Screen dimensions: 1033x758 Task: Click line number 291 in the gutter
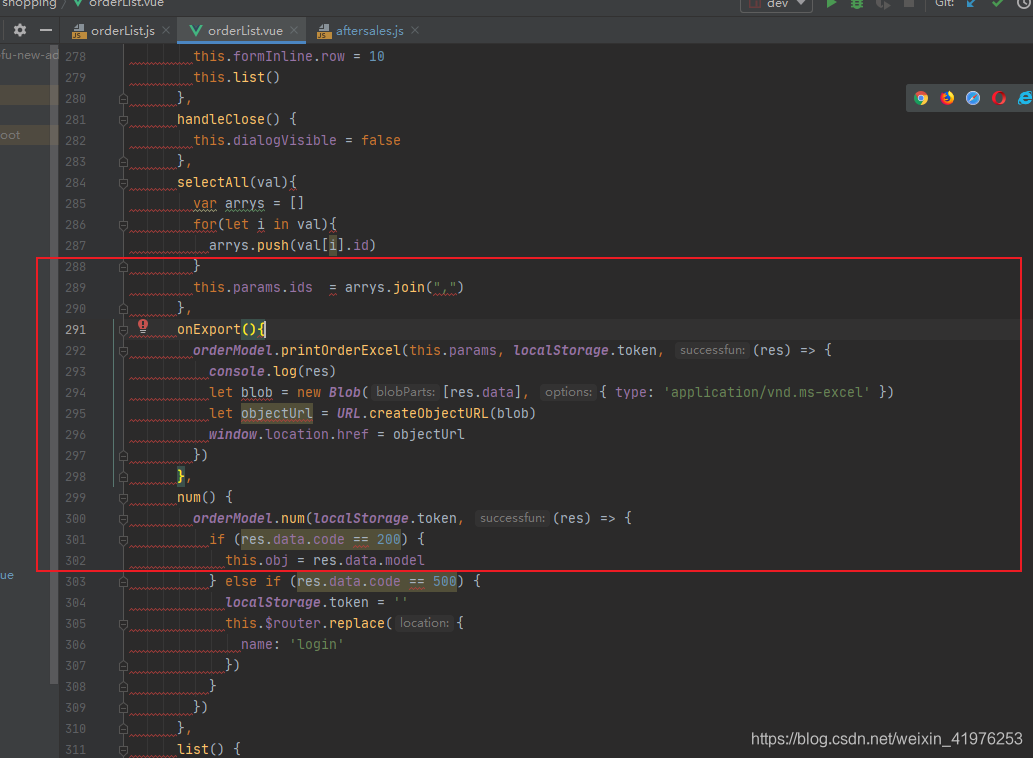[76, 329]
